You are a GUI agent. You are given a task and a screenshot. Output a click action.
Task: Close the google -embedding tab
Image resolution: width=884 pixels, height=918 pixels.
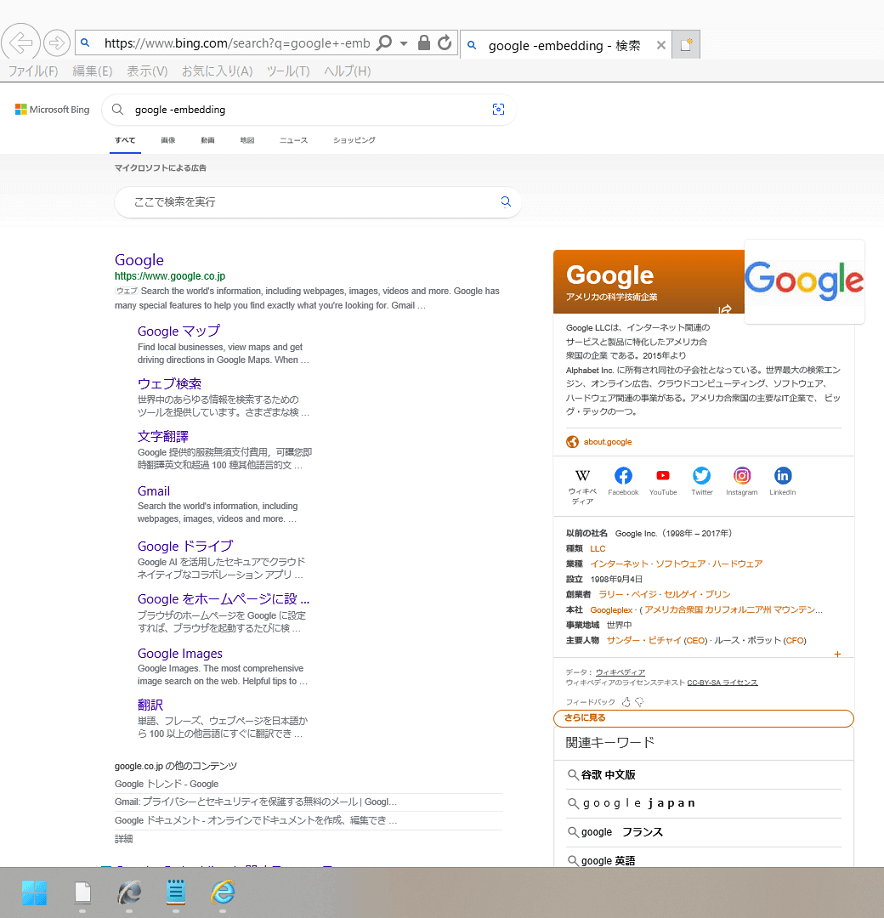click(661, 45)
